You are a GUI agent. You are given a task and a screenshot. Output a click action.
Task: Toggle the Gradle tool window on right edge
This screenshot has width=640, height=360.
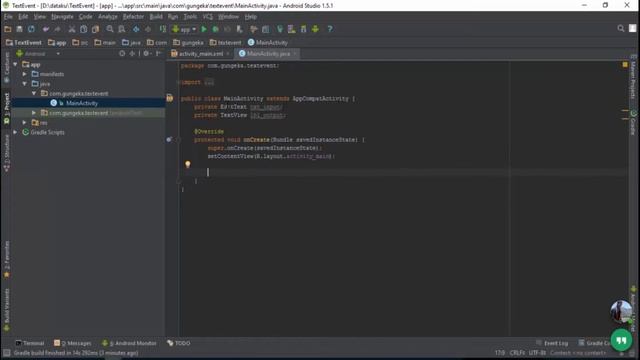[633, 122]
